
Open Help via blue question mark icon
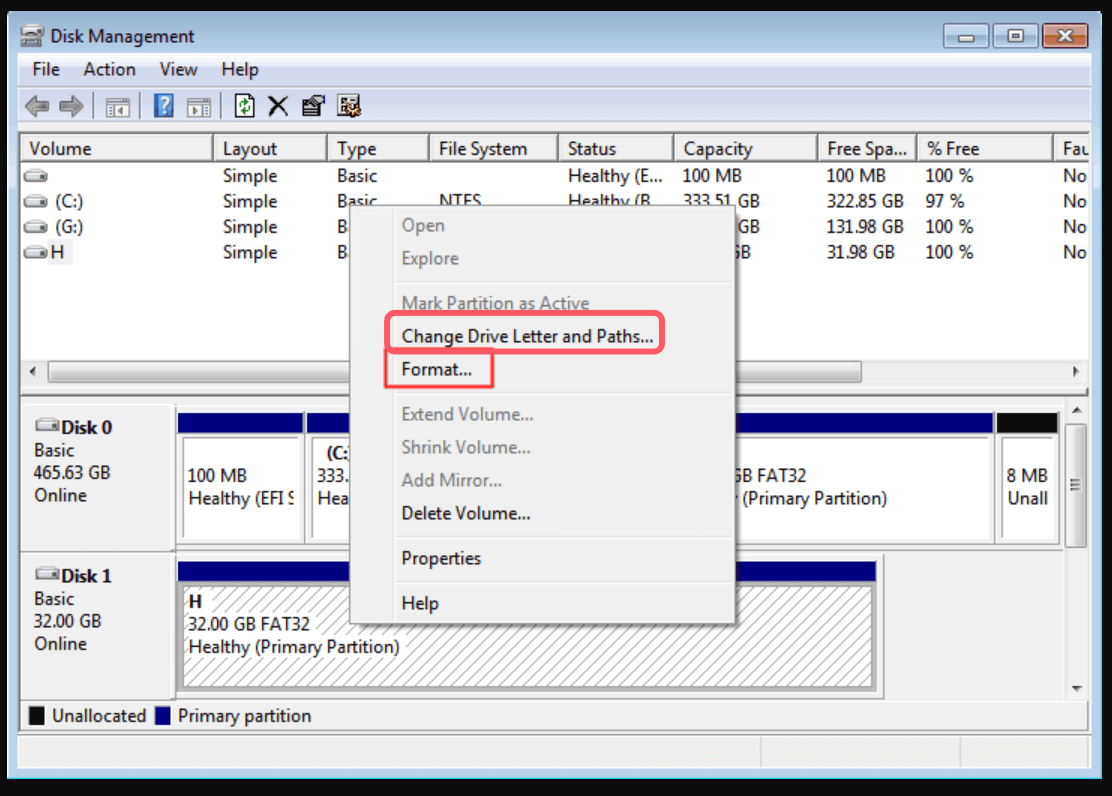164,106
